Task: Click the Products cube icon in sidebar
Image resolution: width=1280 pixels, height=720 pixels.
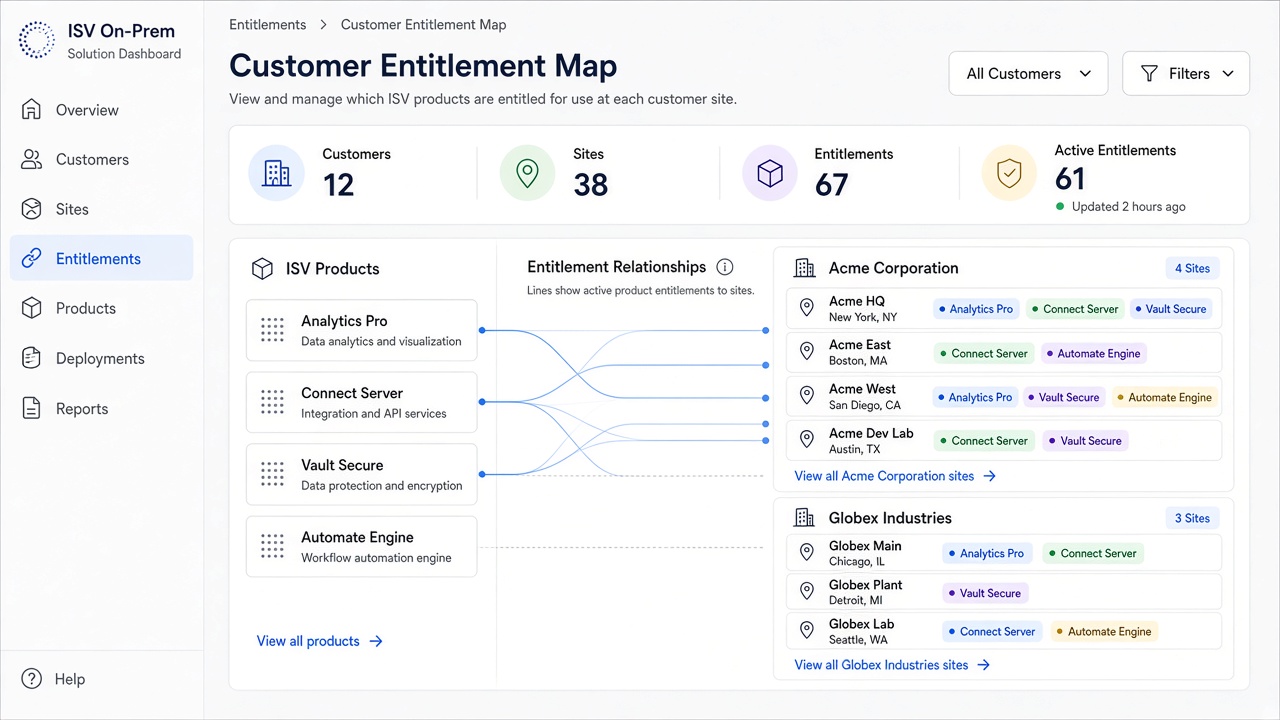Action: pyautogui.click(x=32, y=308)
